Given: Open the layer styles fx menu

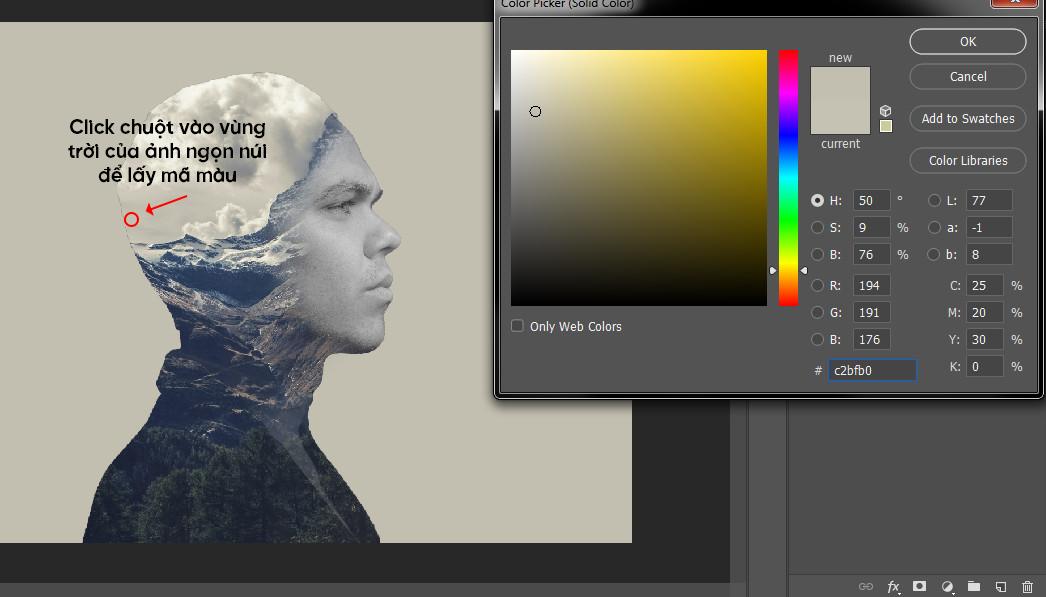Looking at the screenshot, I should pyautogui.click(x=893, y=586).
